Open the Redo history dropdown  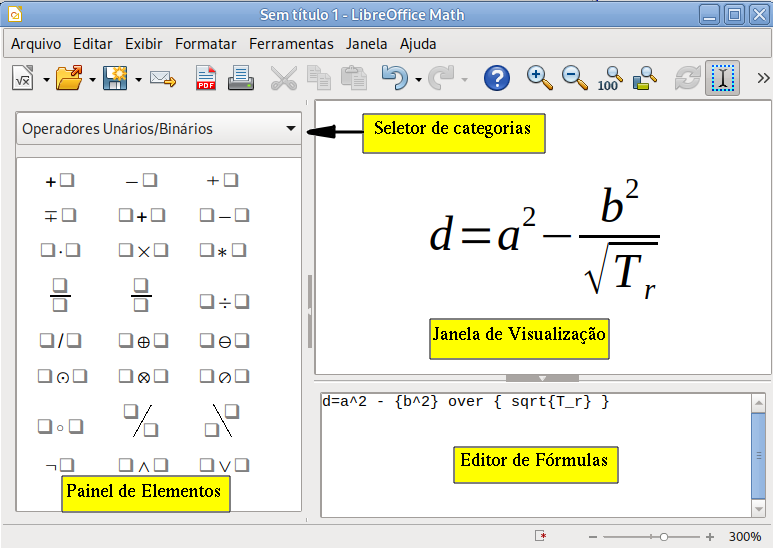(464, 79)
